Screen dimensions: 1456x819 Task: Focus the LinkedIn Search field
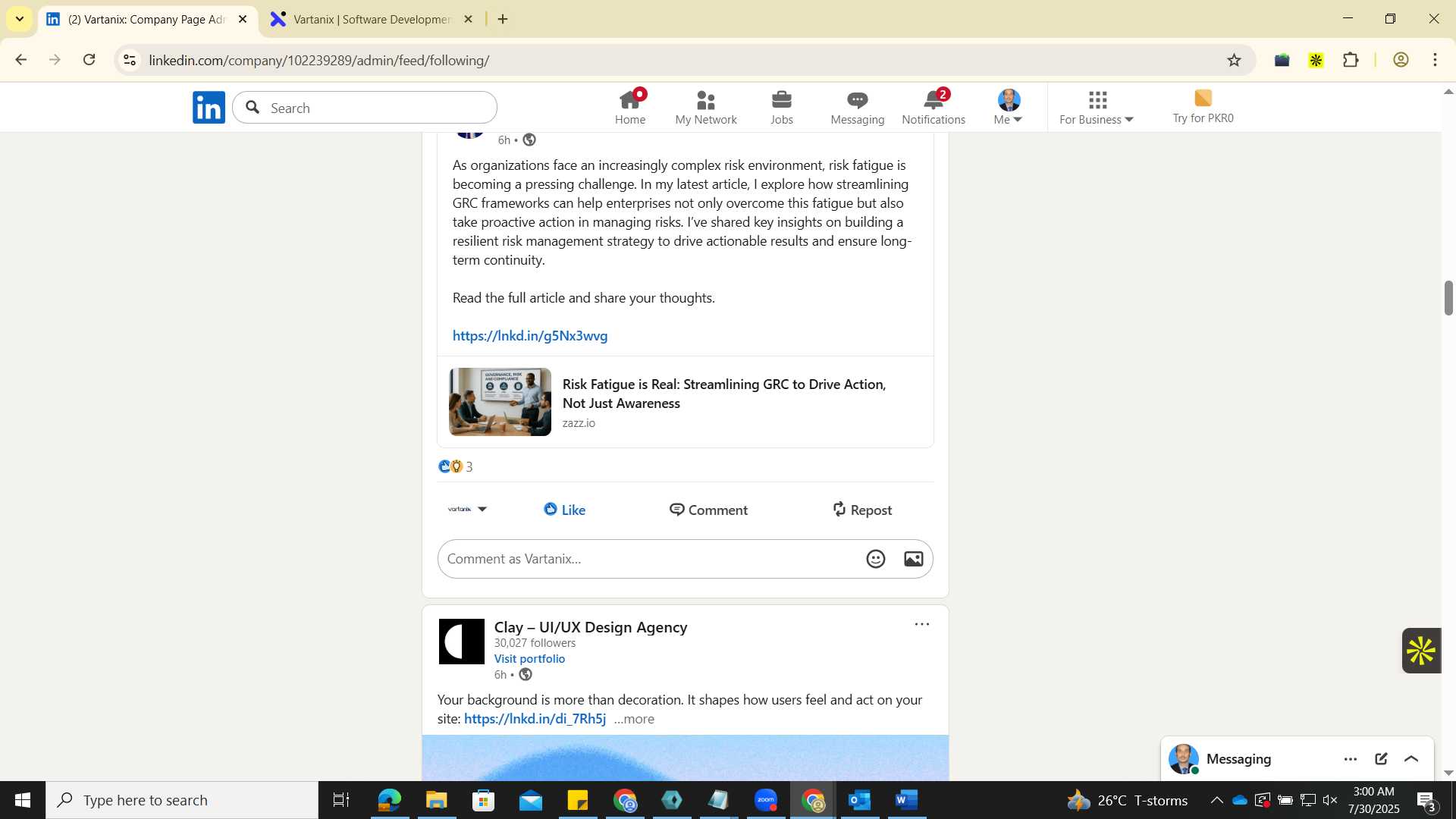click(x=365, y=108)
